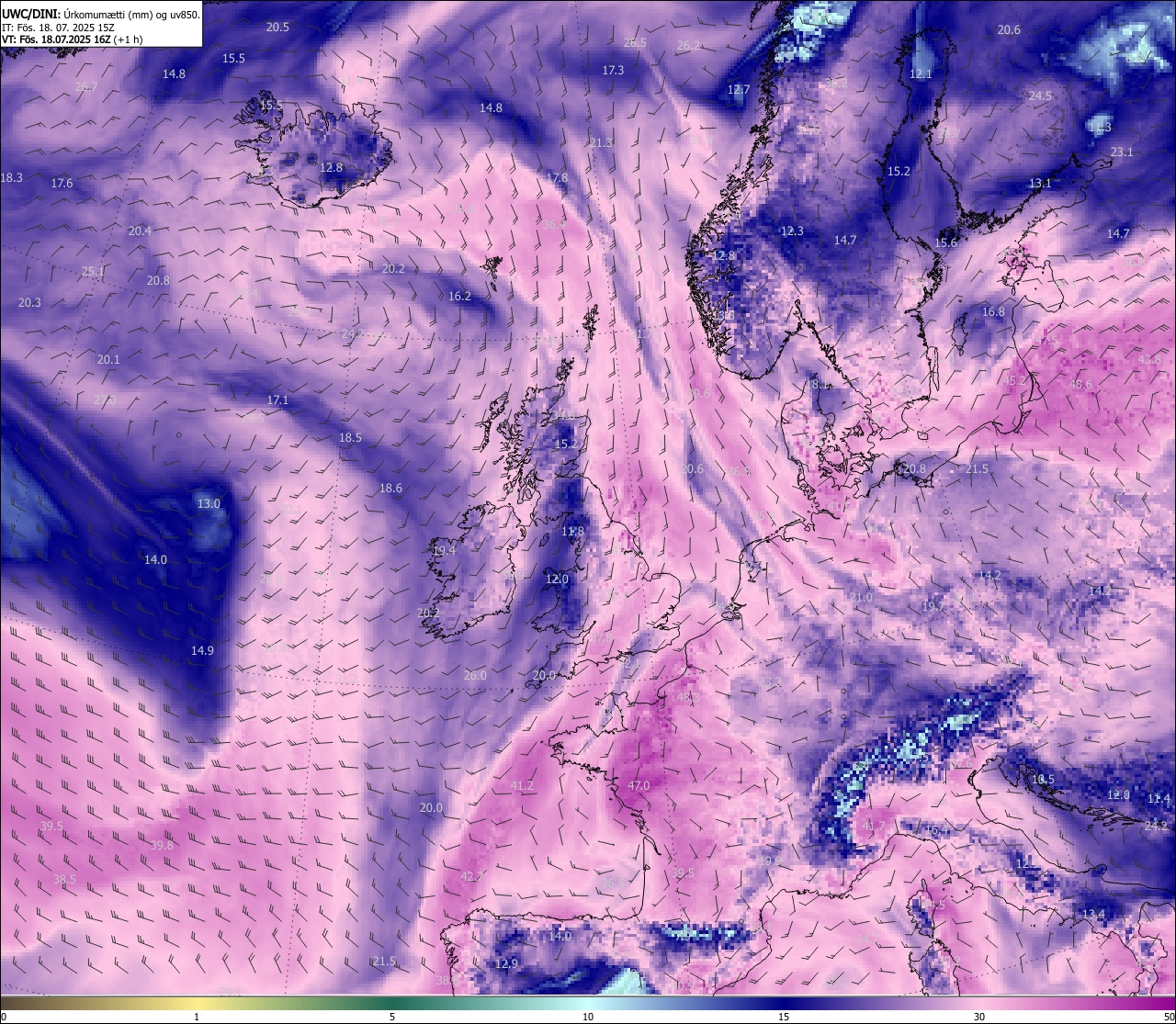
Task: Click the 20.1 value label
Action: [108, 359]
